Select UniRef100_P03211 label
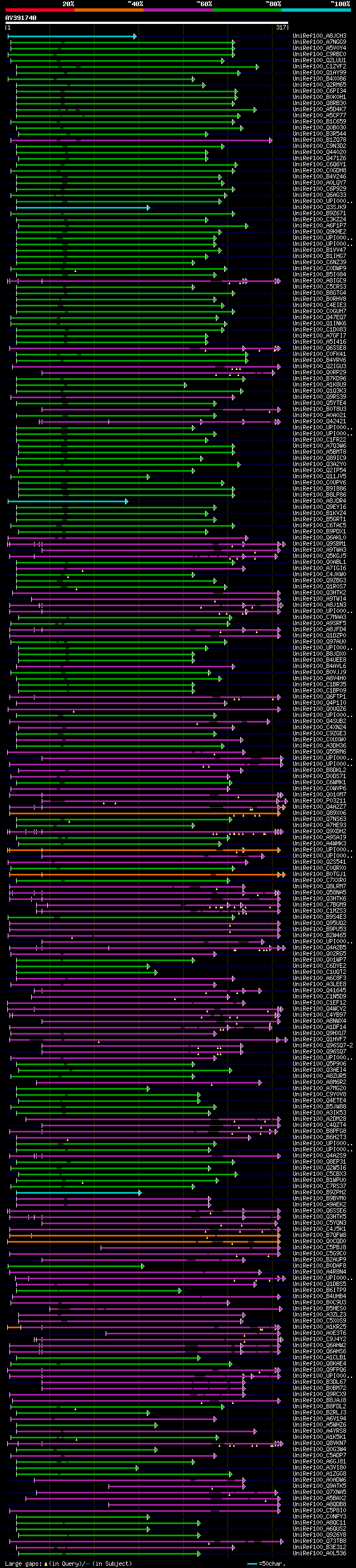Image resolution: width=356 pixels, height=1568 pixels. point(319,801)
